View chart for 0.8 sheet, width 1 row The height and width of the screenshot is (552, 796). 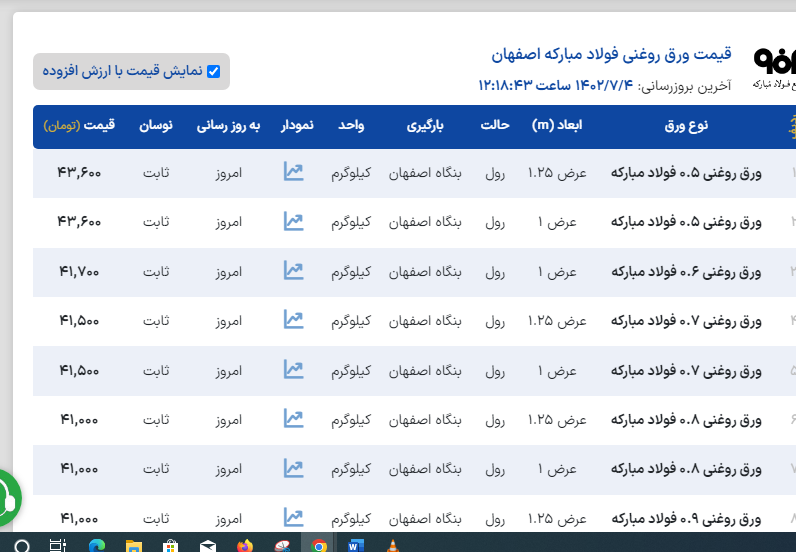(293, 468)
